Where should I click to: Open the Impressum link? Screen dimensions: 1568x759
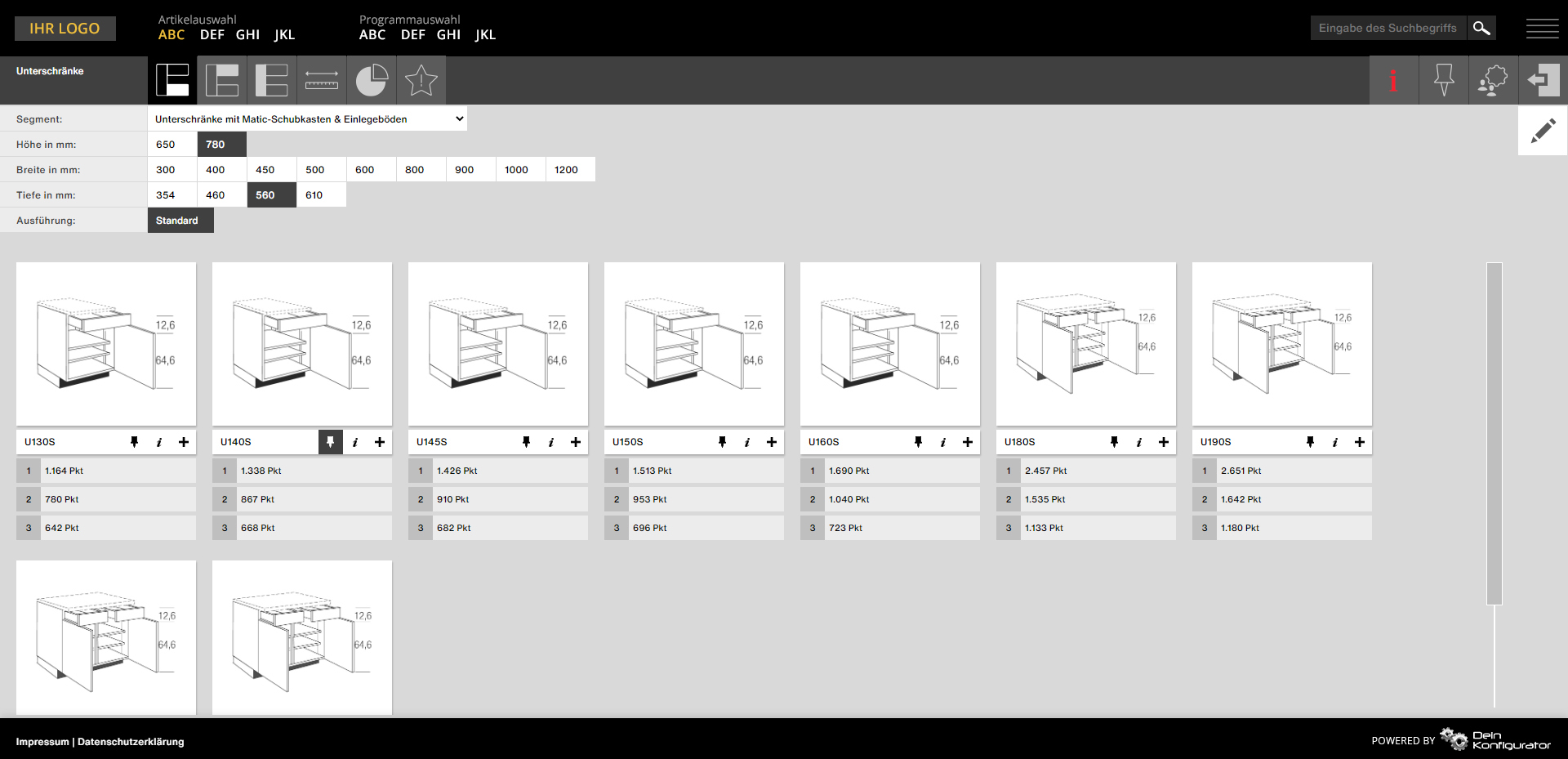[42, 742]
